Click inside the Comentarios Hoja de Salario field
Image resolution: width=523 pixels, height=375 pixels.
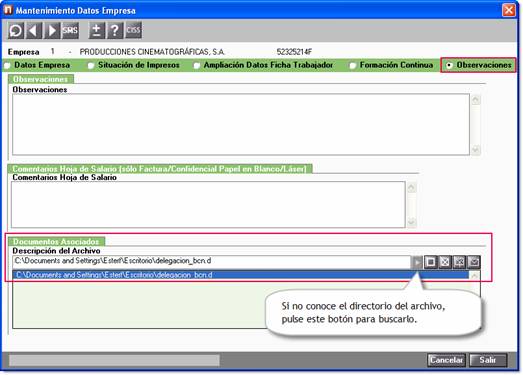tap(208, 205)
